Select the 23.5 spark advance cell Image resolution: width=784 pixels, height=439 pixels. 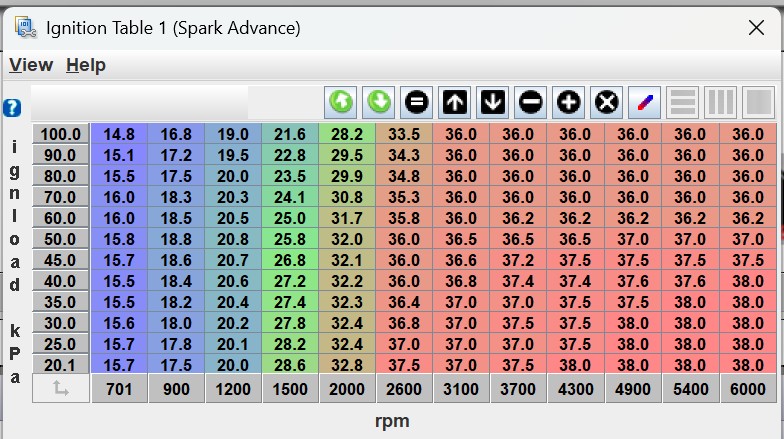pyautogui.click(x=290, y=176)
